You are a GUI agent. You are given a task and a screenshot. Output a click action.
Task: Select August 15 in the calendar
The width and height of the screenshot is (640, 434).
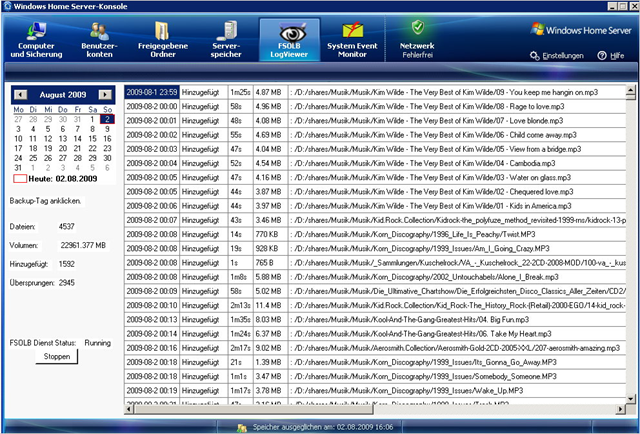93,139
